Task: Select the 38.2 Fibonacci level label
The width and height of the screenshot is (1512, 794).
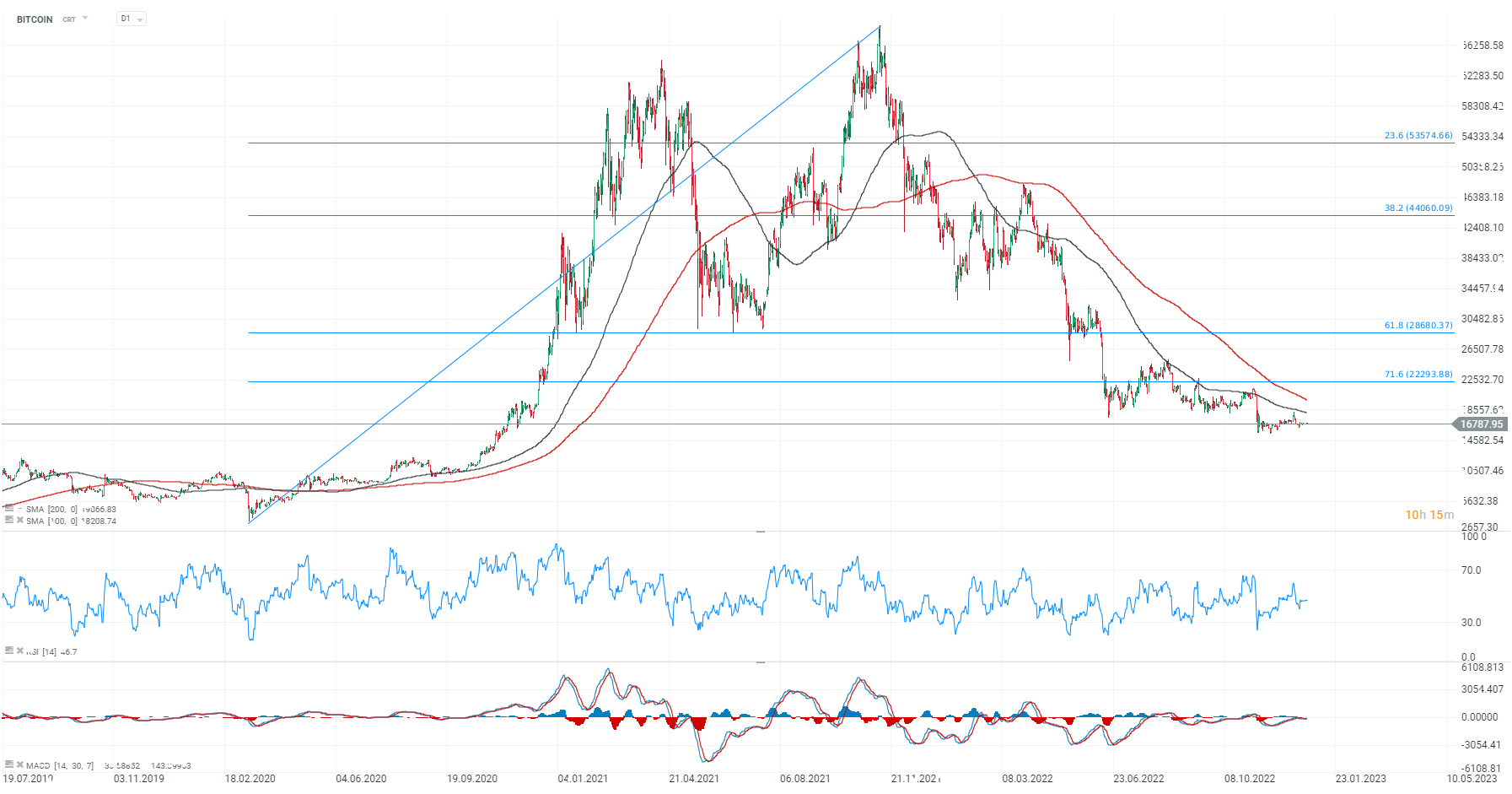Action: (1418, 208)
